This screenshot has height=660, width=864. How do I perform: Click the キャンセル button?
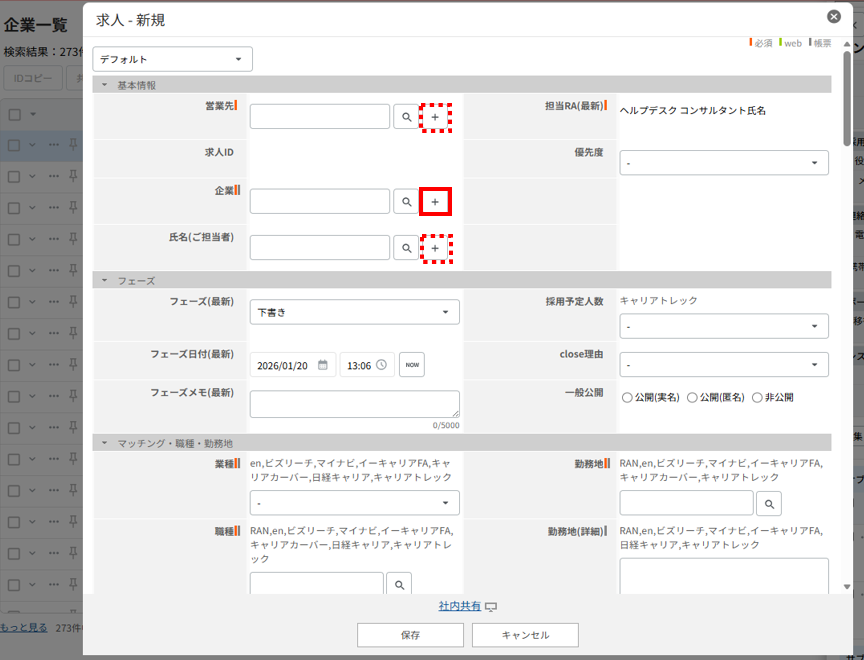[x=525, y=635]
